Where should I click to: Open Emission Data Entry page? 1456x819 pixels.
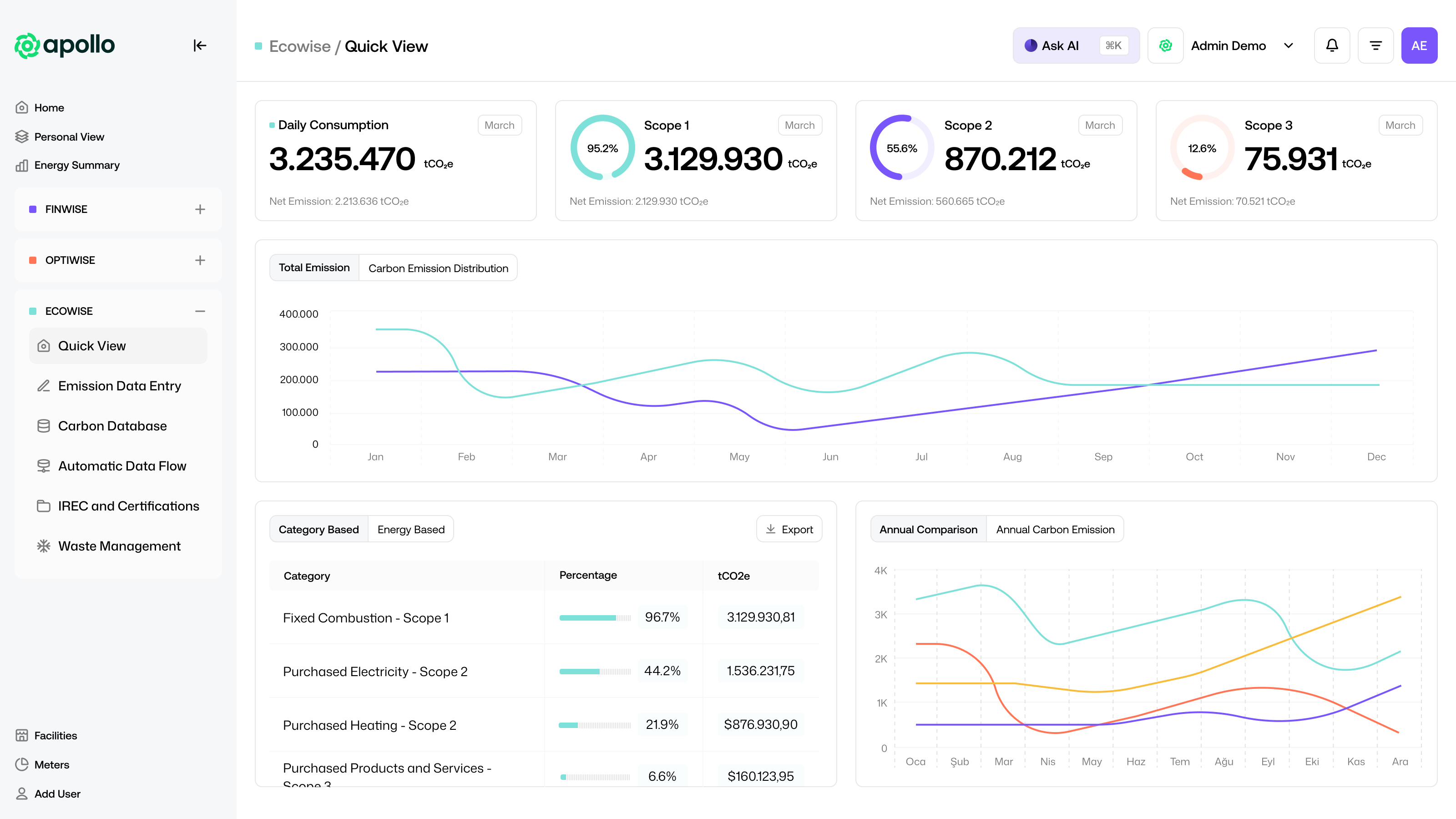119,385
